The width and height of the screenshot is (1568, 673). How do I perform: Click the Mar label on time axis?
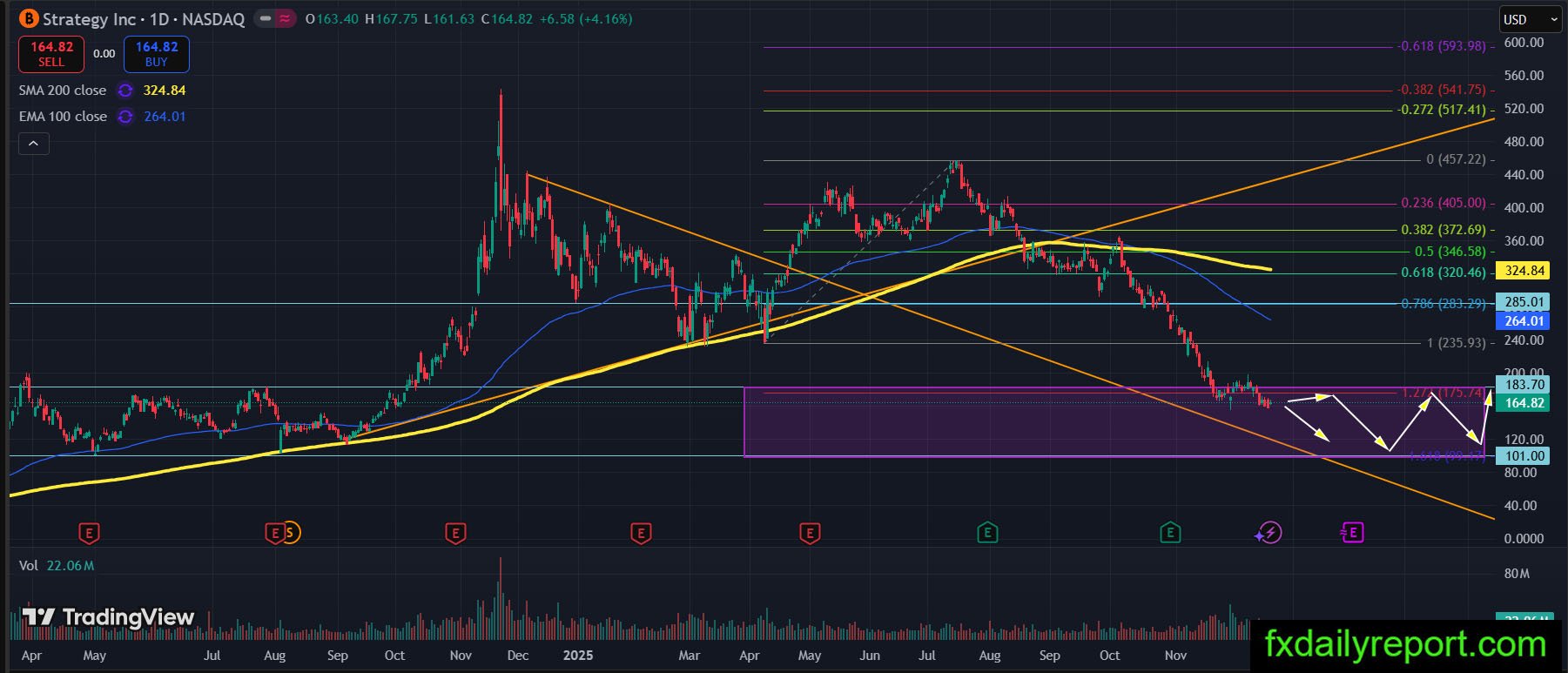coord(690,656)
